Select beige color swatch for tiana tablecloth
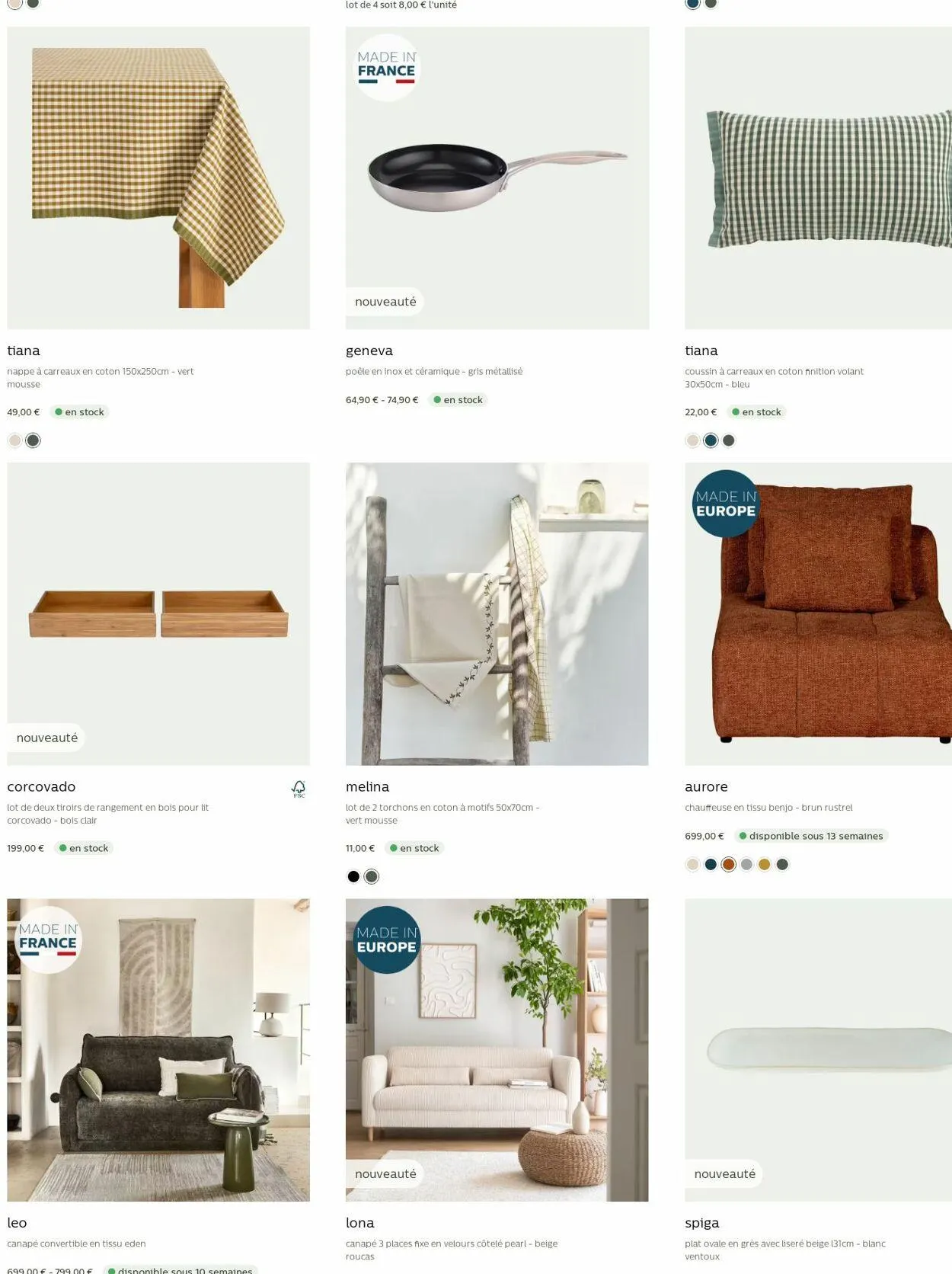 14,440
